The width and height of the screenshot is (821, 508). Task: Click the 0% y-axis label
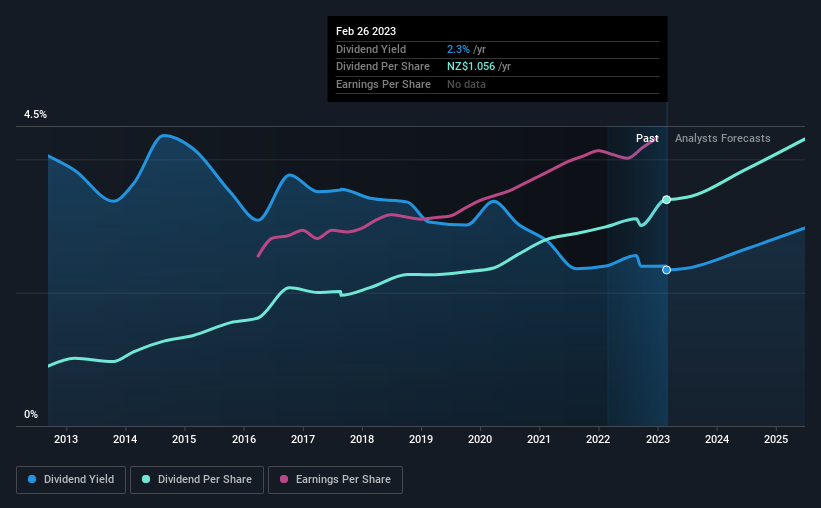coord(31,415)
